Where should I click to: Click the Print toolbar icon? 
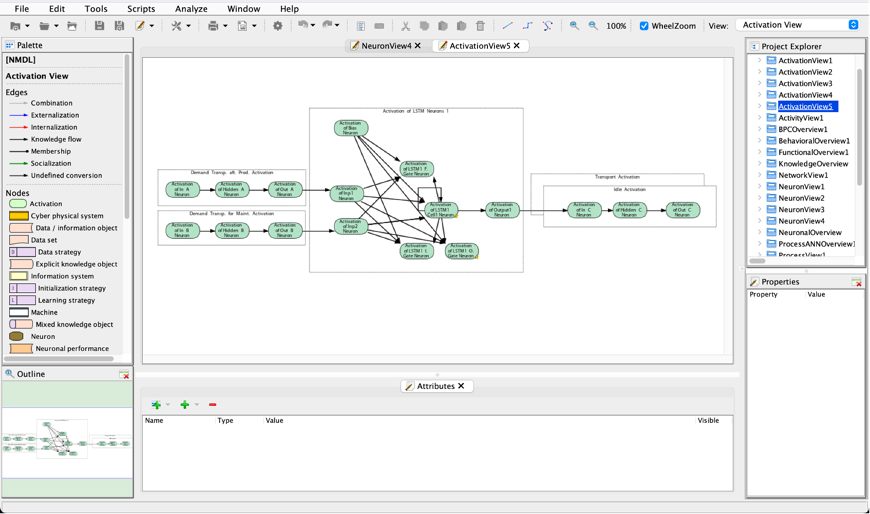tap(212, 26)
